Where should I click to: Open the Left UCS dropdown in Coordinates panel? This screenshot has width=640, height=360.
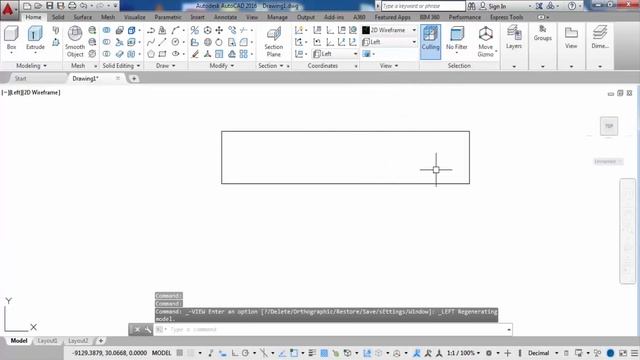coord(335,54)
